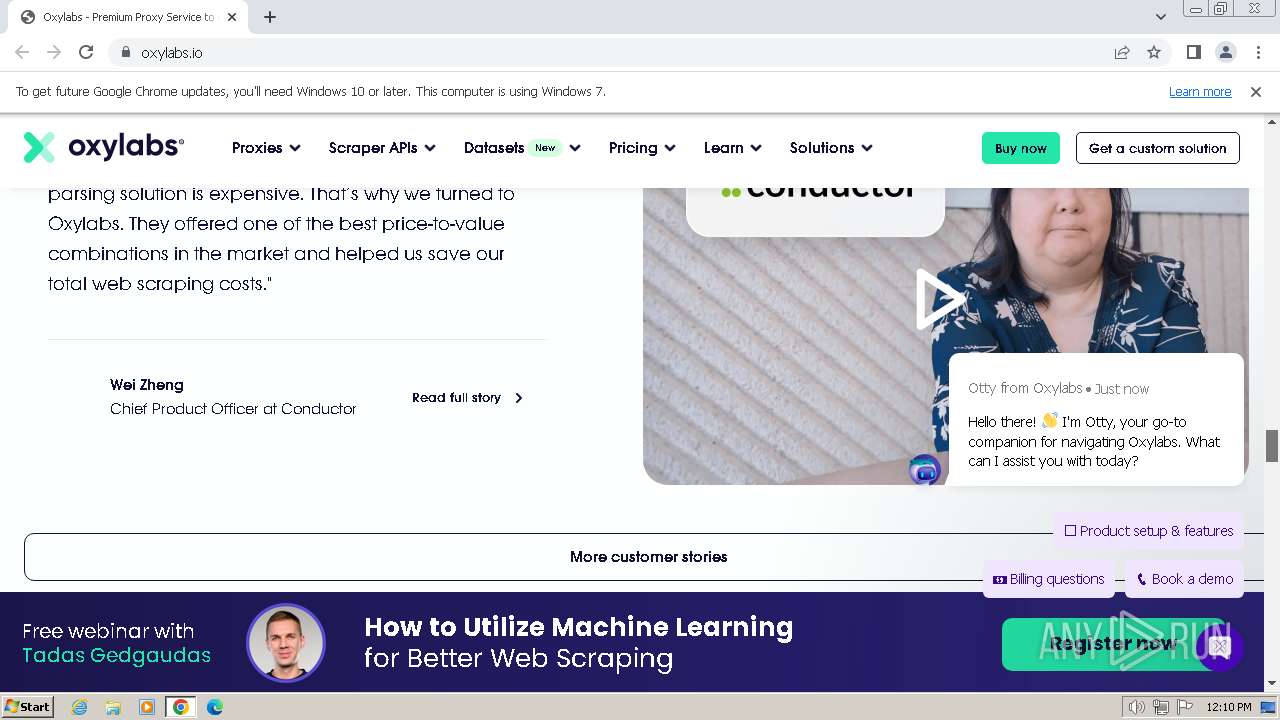Open the Chrome profile avatar menu
The height and width of the screenshot is (720, 1280).
1225,52
